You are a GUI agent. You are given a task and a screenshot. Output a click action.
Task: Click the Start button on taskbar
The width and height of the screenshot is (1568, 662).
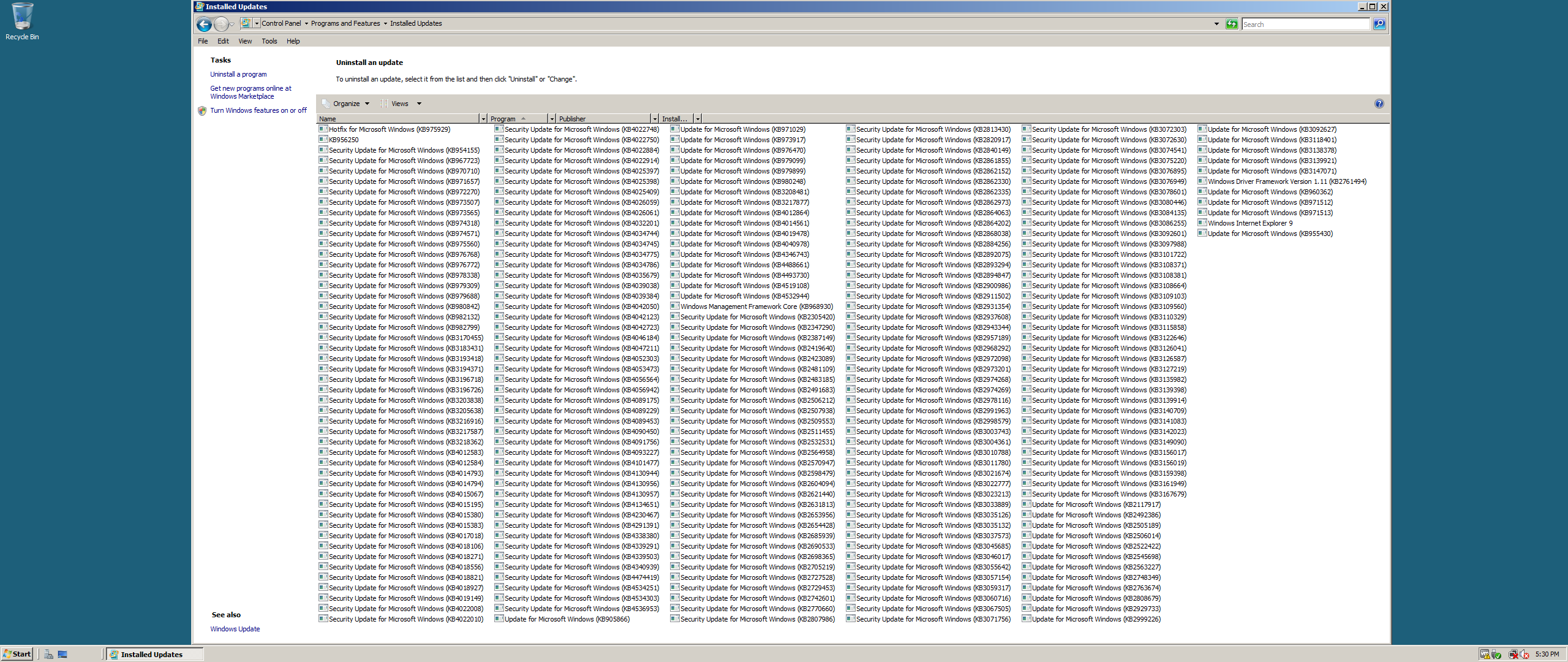click(x=17, y=654)
